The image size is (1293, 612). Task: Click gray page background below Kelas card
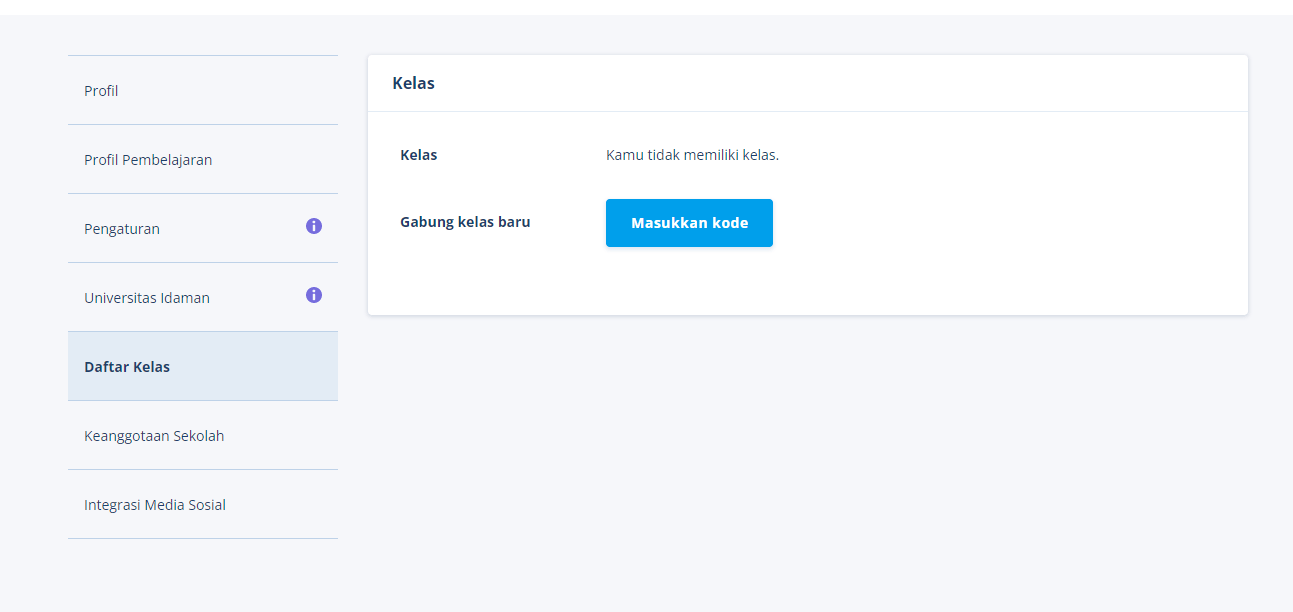click(x=808, y=460)
